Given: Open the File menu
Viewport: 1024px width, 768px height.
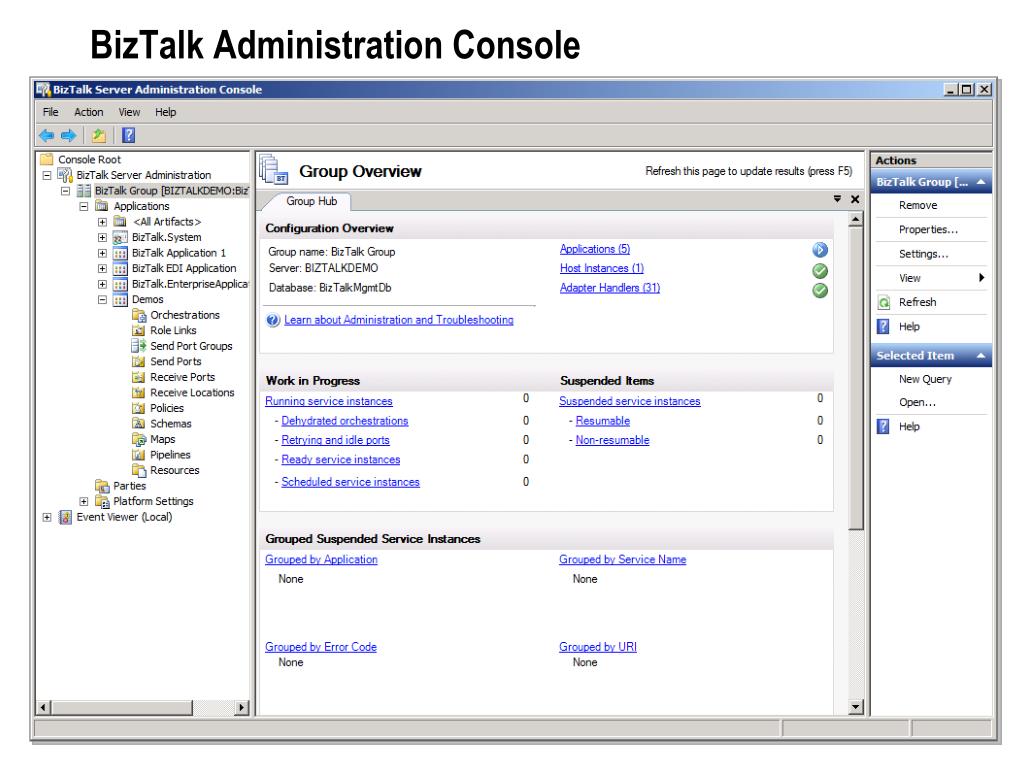Looking at the screenshot, I should (50, 112).
